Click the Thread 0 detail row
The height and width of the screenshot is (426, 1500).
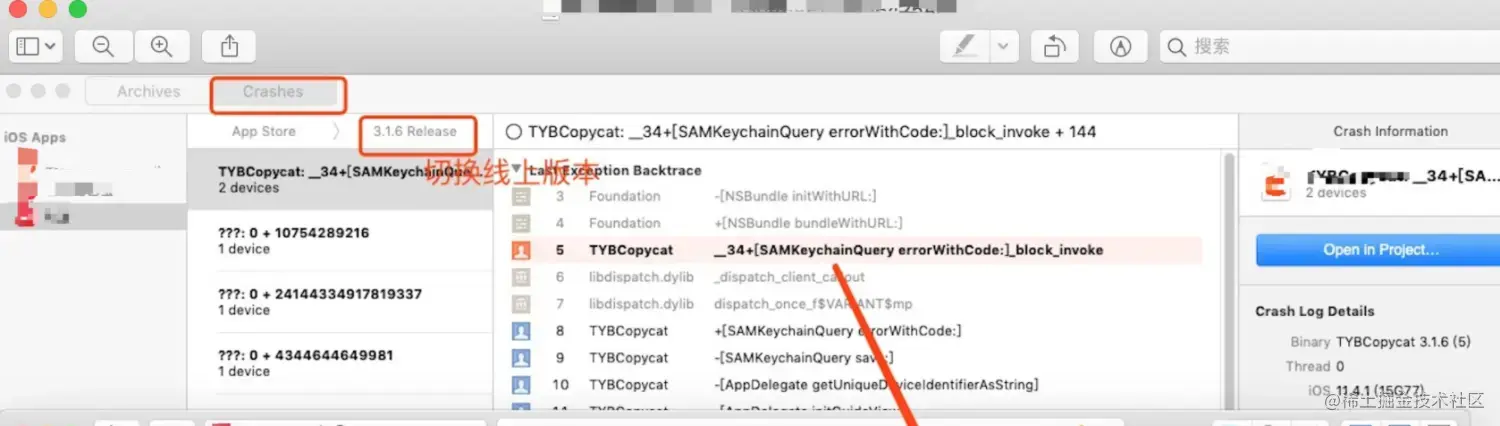tap(1315, 366)
